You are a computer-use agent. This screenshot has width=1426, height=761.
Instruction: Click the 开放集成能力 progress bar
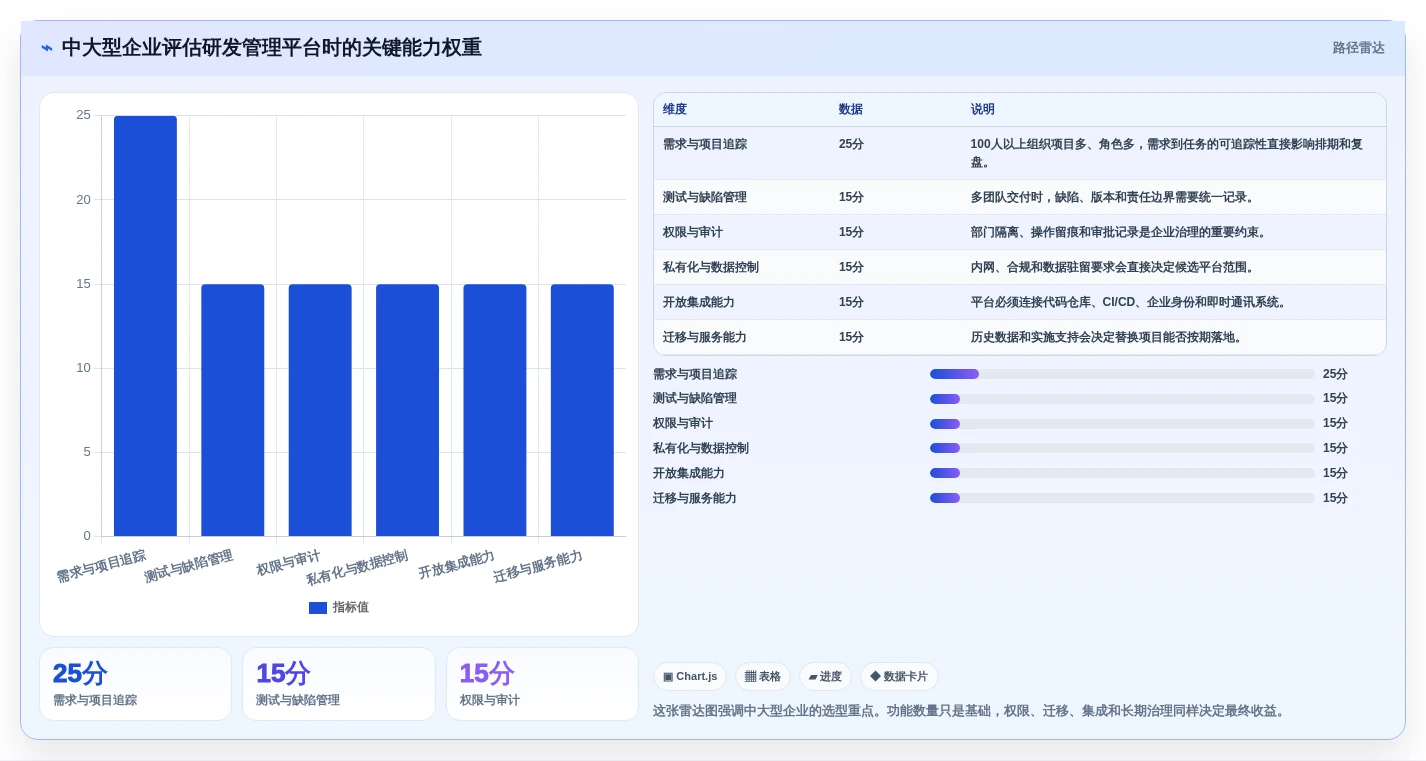coord(1122,474)
